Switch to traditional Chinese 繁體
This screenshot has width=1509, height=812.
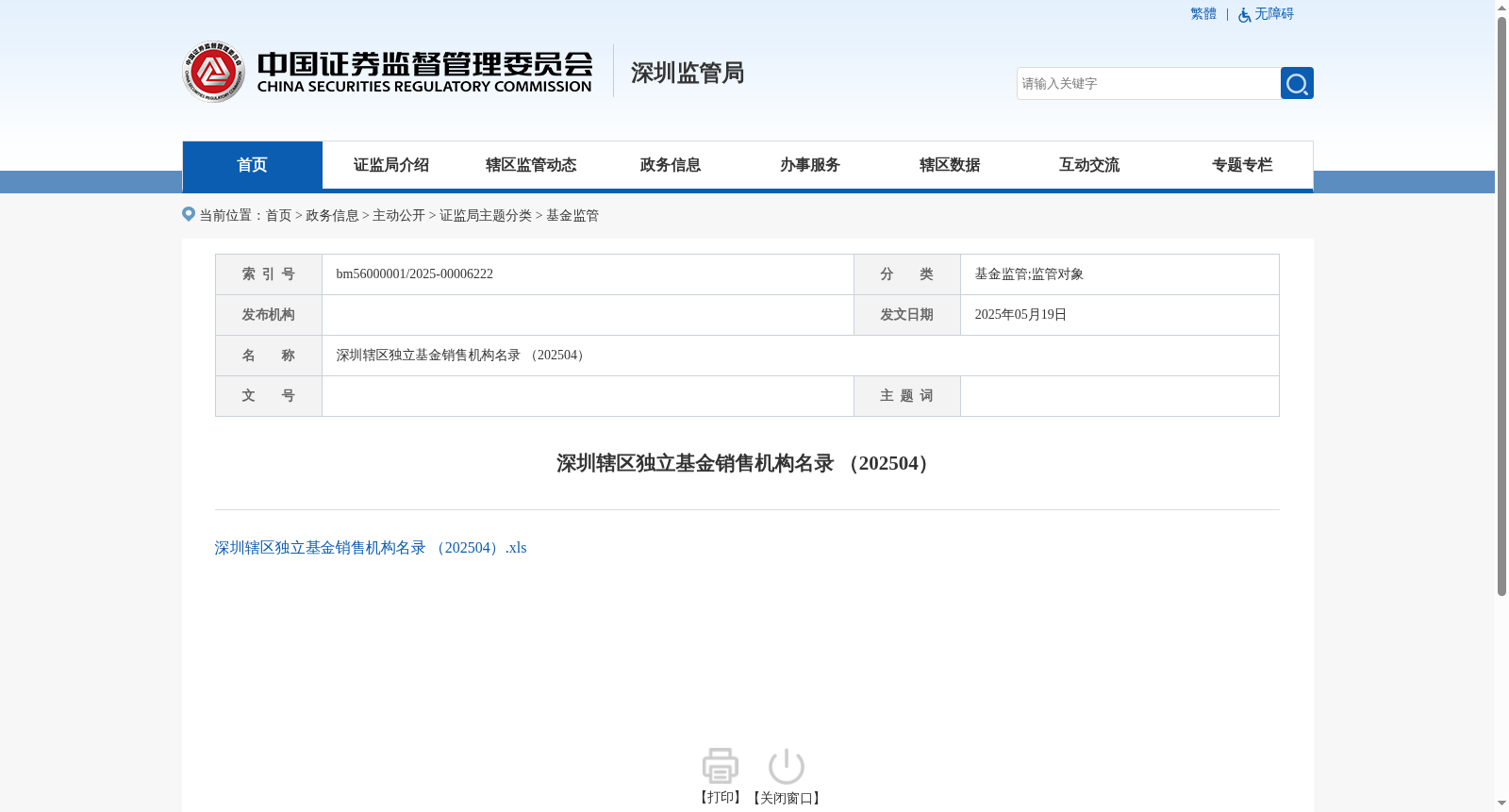point(1203,14)
